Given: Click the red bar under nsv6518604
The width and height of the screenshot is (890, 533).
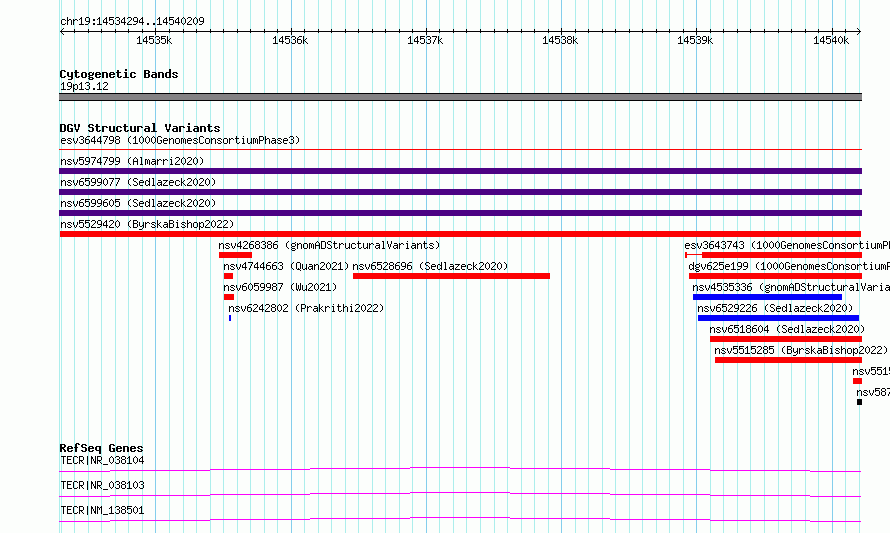Looking at the screenshot, I should coord(786,339).
